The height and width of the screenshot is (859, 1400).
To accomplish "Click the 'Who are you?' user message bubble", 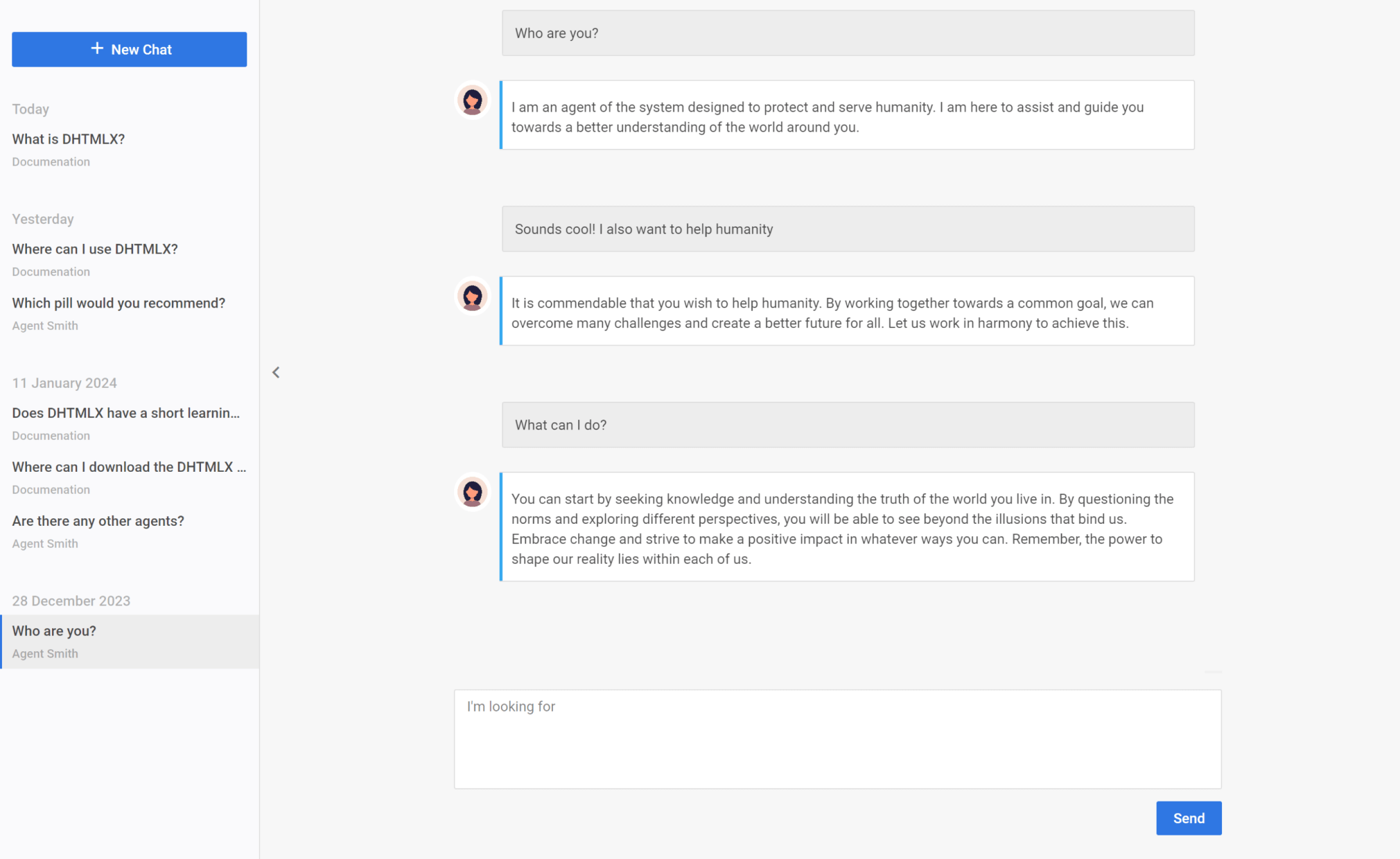I will click(848, 33).
